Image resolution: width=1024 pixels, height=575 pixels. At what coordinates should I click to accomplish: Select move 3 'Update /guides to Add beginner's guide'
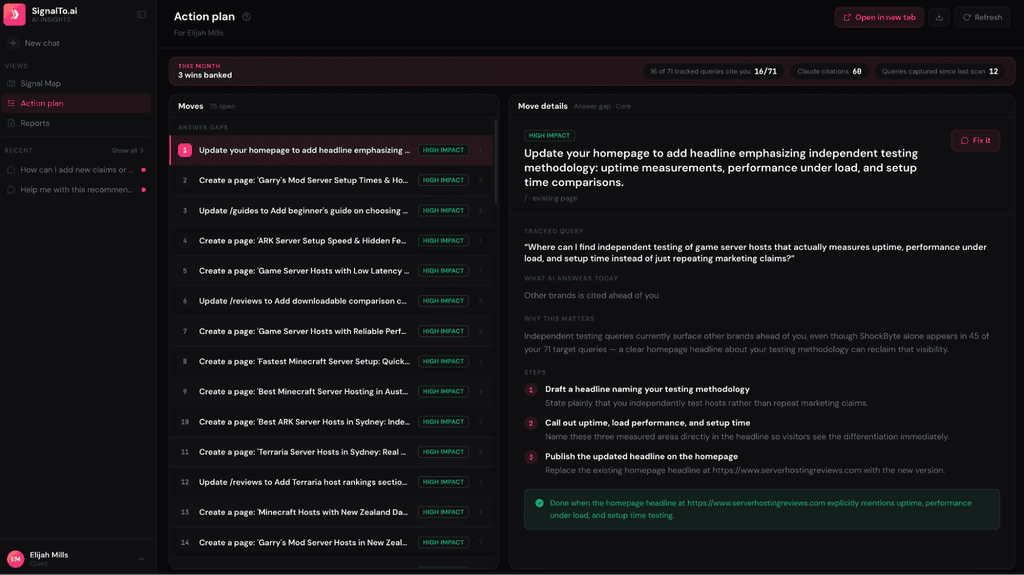click(x=332, y=210)
